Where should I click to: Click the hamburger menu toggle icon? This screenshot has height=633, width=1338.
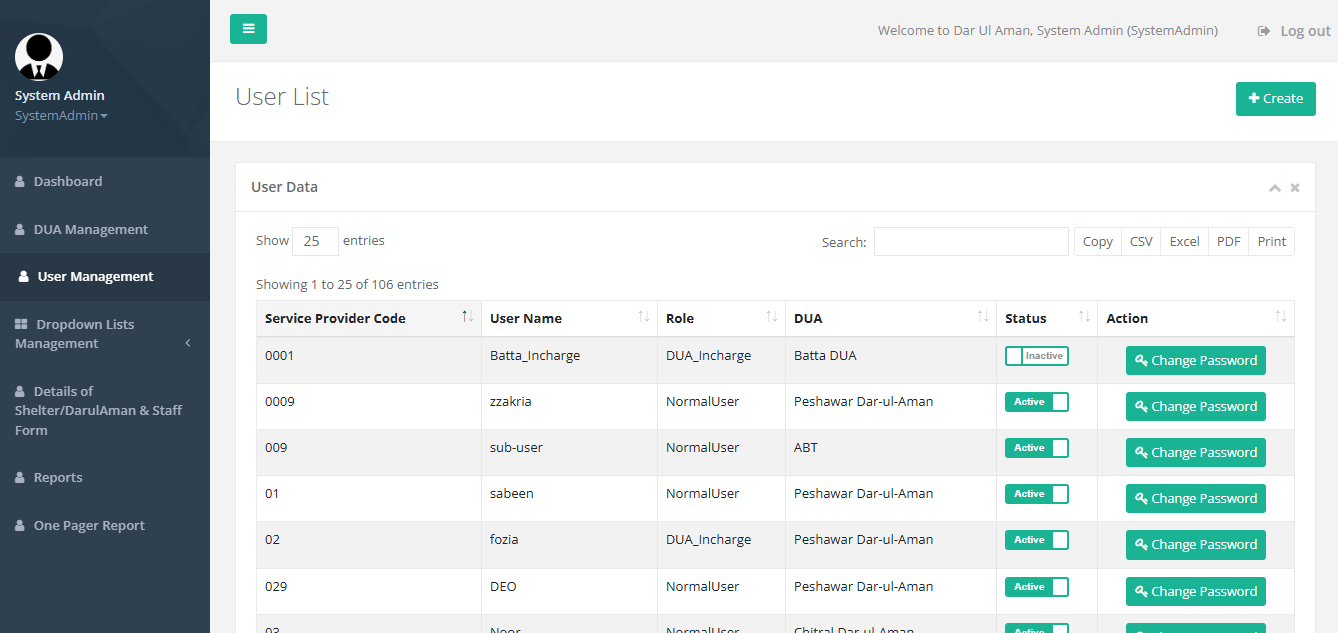coord(248,29)
